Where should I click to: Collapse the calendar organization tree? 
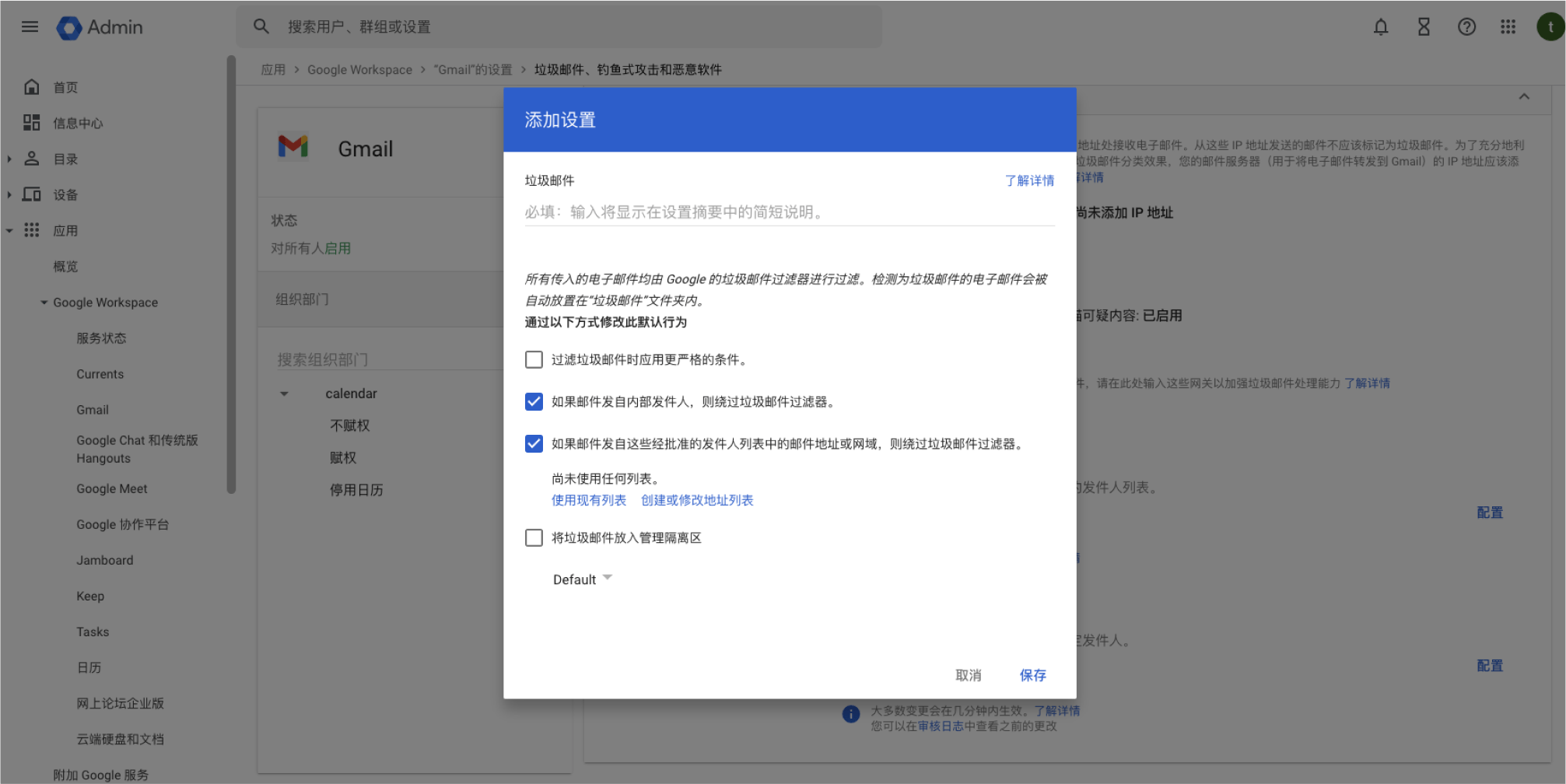(x=283, y=393)
